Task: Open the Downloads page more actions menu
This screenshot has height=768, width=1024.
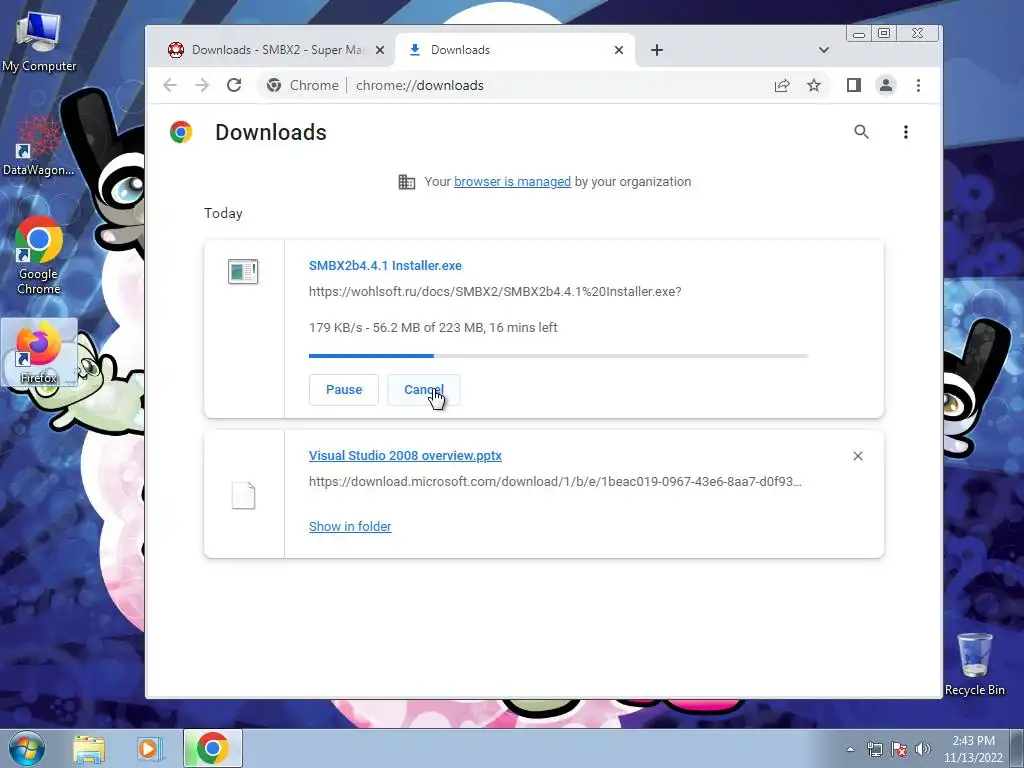Action: click(x=906, y=132)
